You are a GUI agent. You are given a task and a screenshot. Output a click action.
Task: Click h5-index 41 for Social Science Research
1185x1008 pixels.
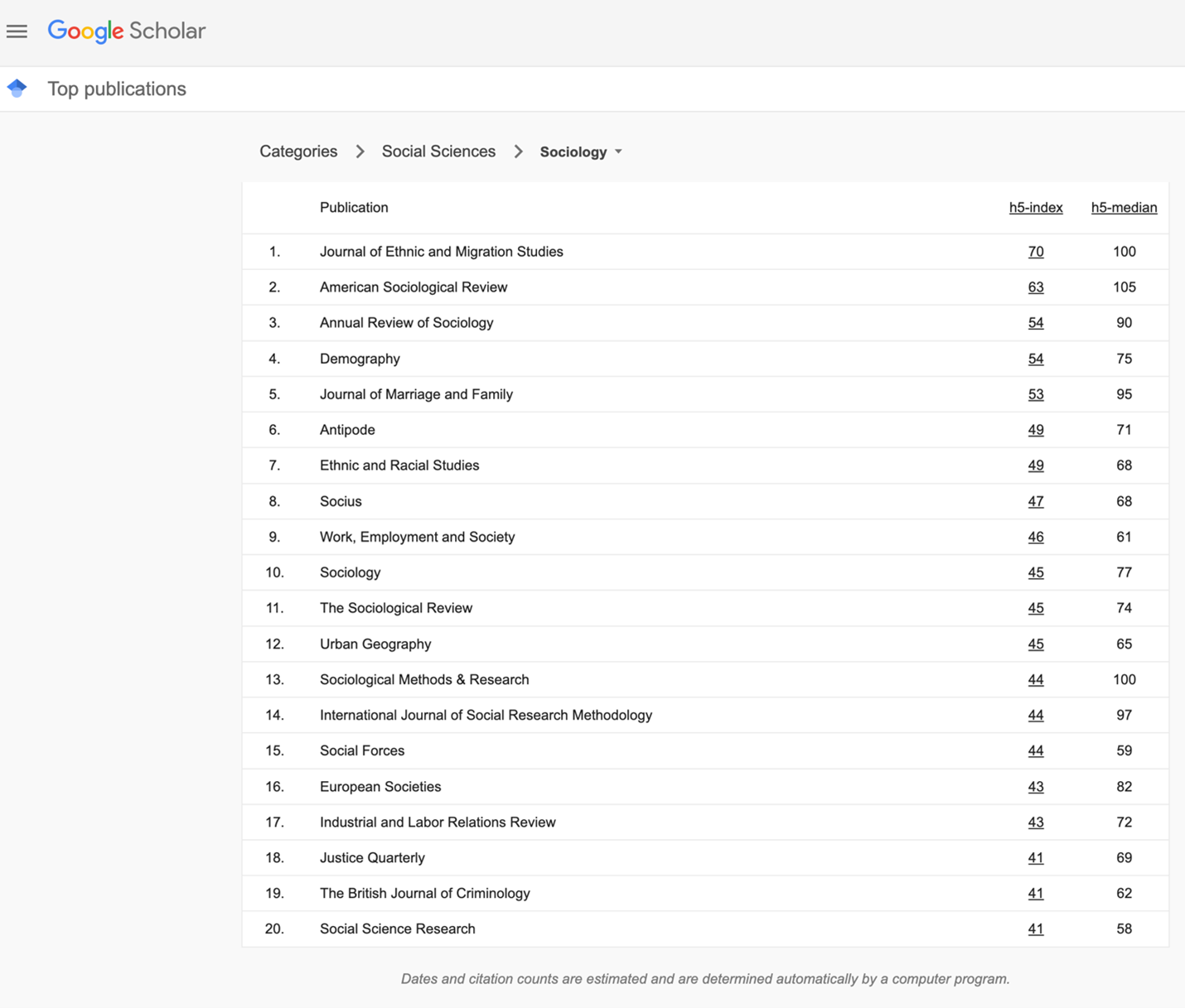pos(1035,929)
